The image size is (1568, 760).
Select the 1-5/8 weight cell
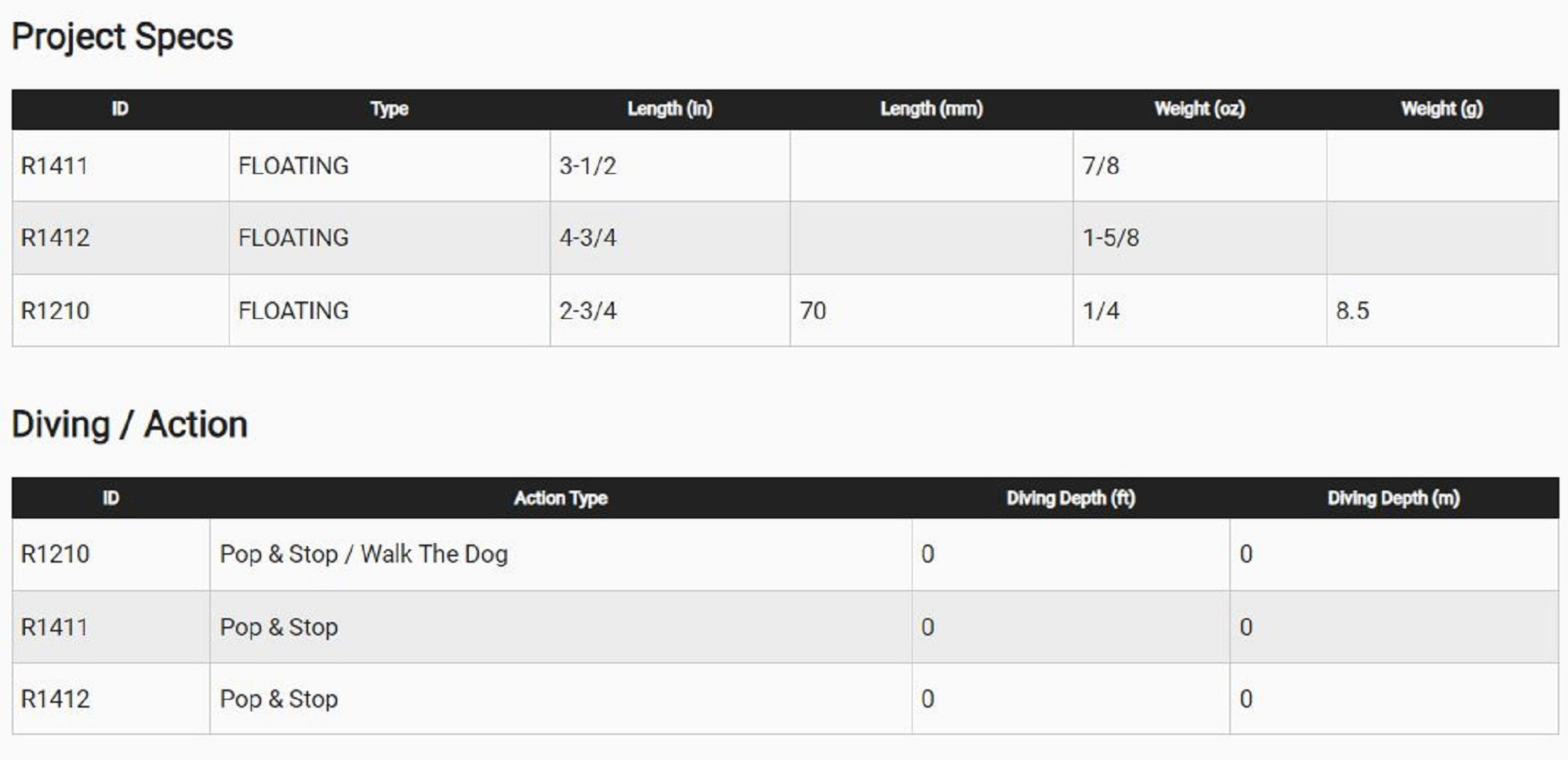(x=1110, y=238)
